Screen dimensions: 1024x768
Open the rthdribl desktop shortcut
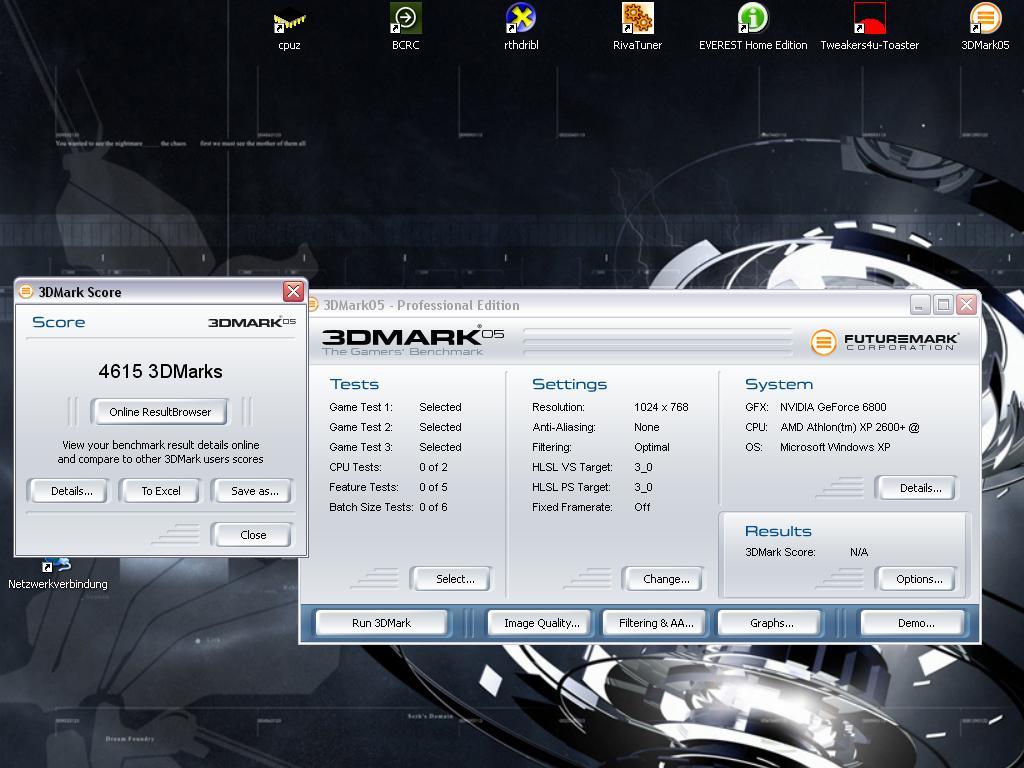point(521,26)
